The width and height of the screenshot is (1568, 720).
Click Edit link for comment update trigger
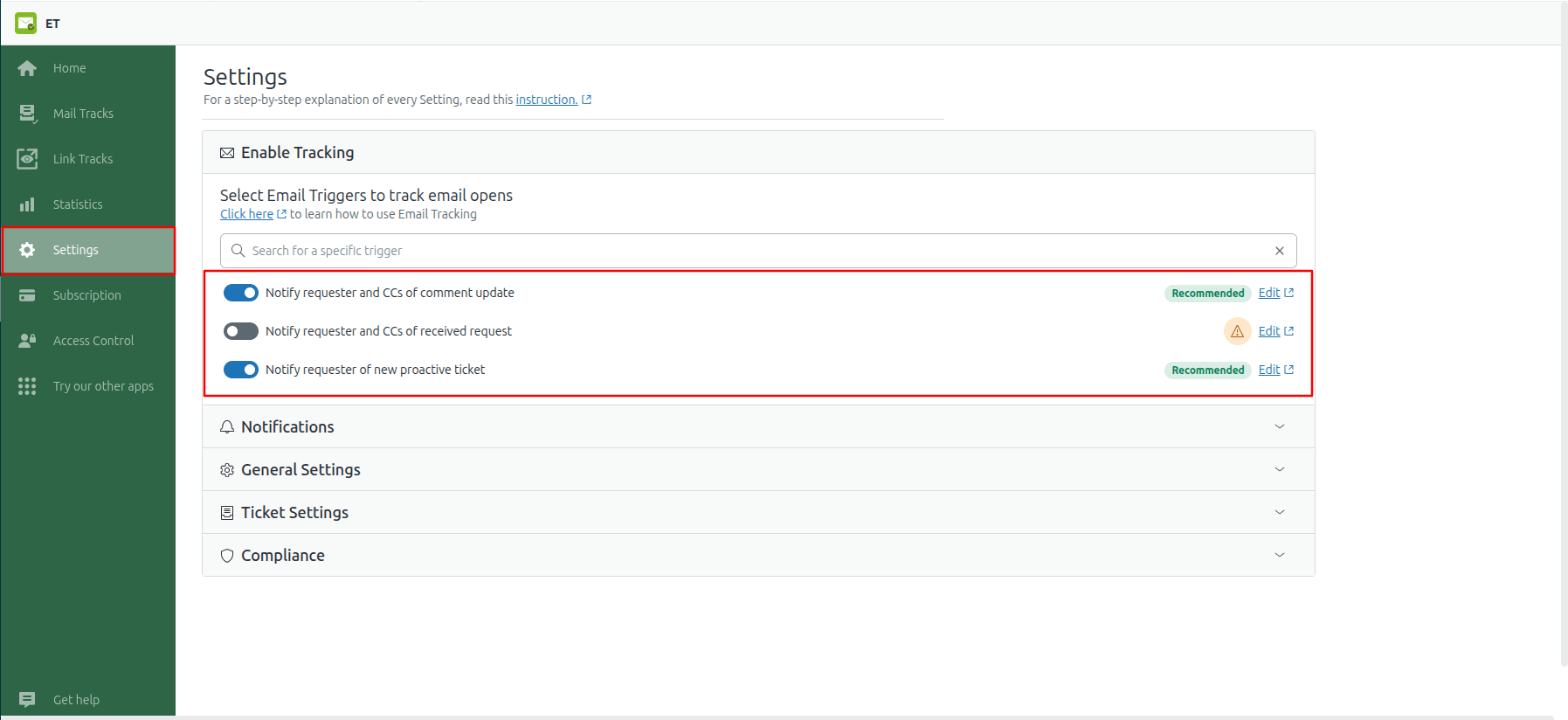[1269, 293]
